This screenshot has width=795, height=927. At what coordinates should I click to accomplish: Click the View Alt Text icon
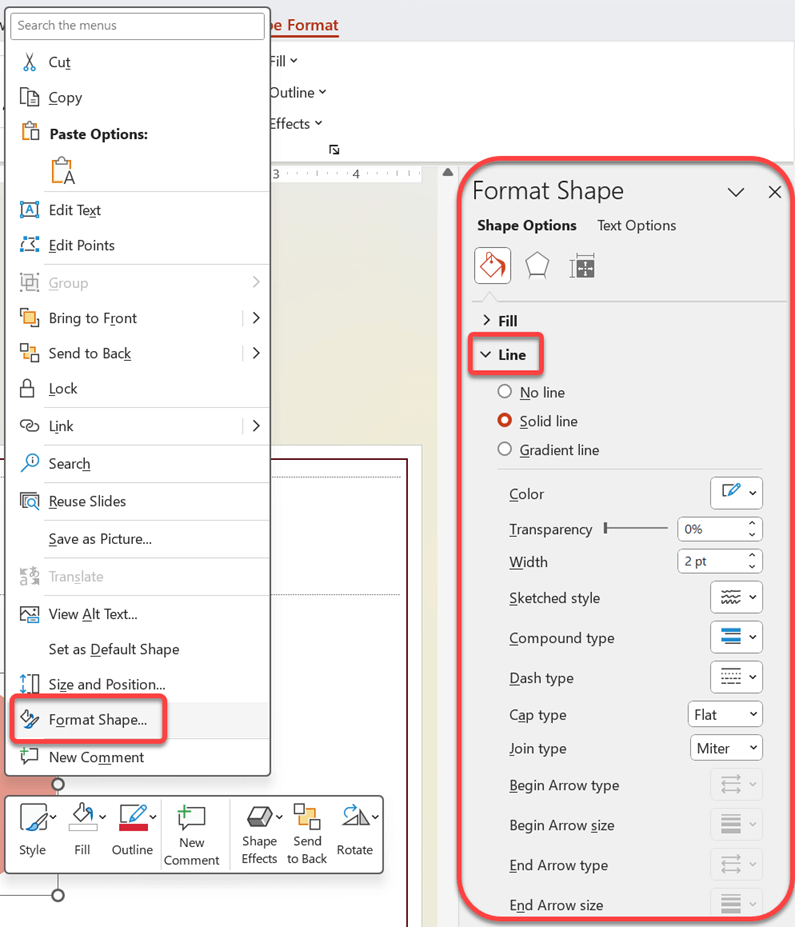[x=30, y=614]
